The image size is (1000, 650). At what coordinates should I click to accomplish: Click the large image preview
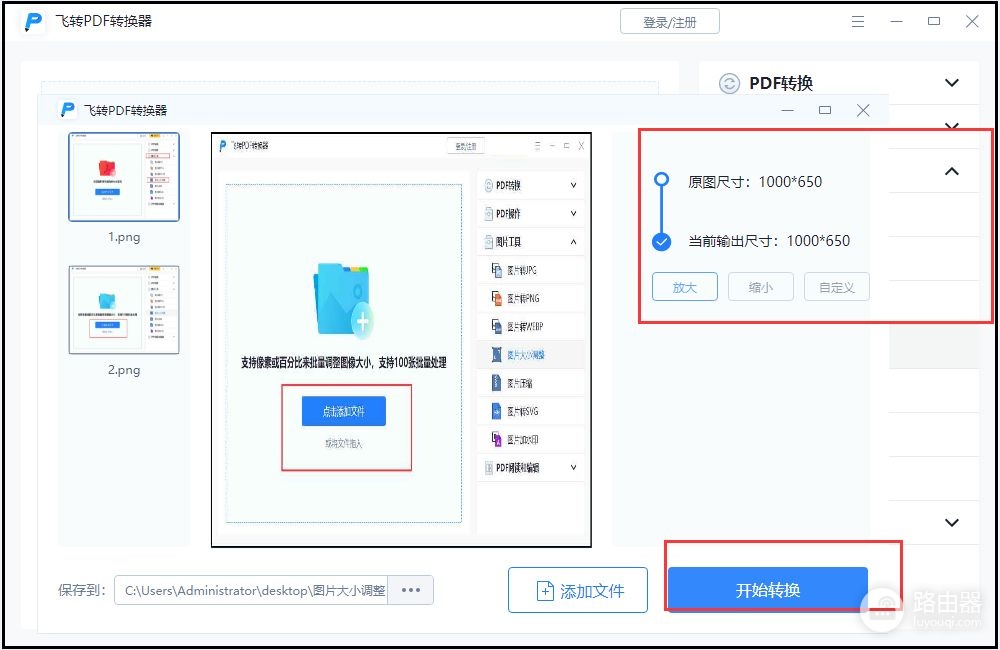(401, 339)
